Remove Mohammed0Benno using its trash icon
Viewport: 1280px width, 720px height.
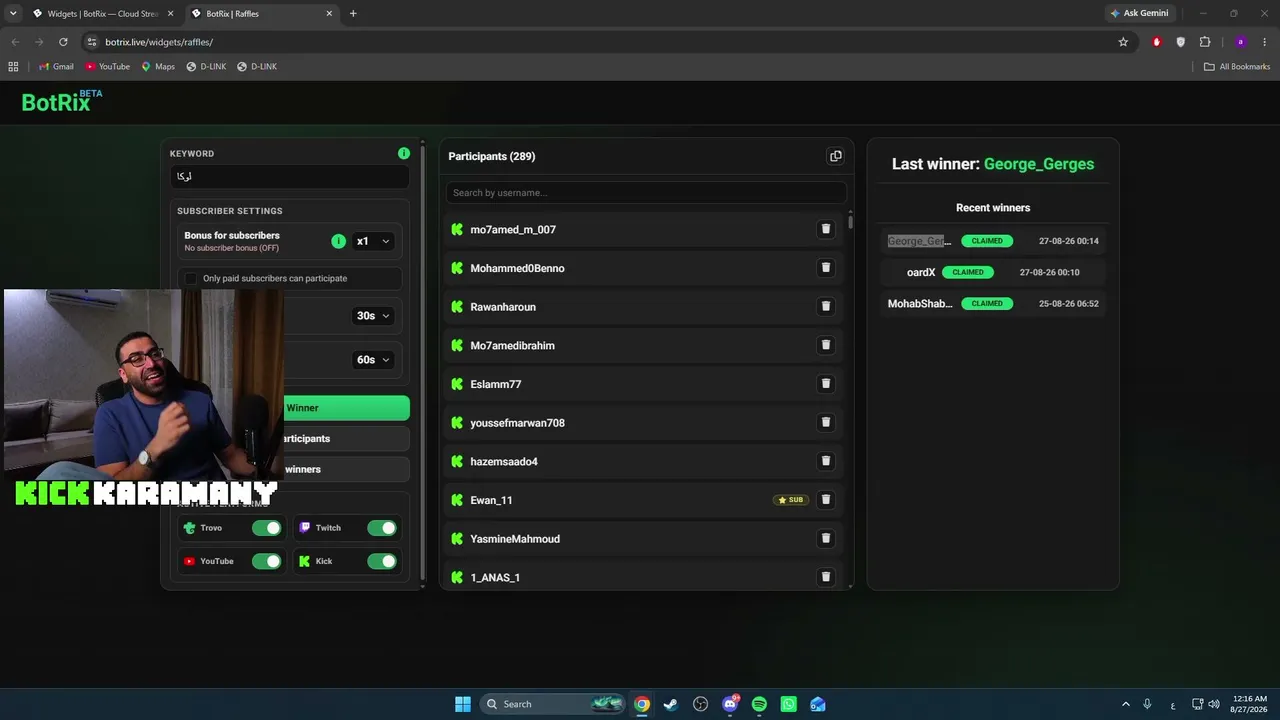(826, 268)
